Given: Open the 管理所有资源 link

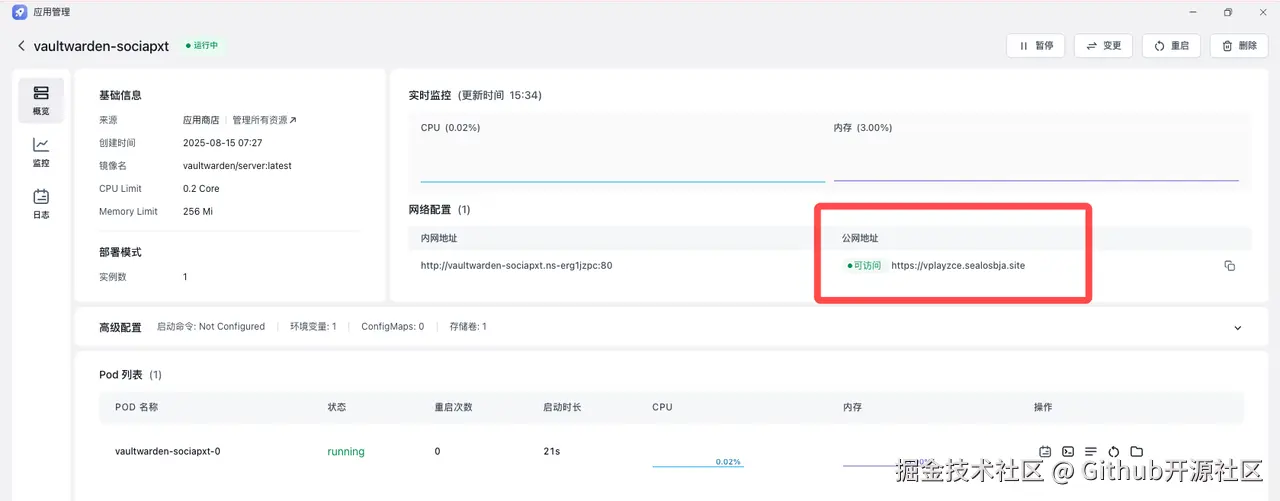Looking at the screenshot, I should point(264,120).
